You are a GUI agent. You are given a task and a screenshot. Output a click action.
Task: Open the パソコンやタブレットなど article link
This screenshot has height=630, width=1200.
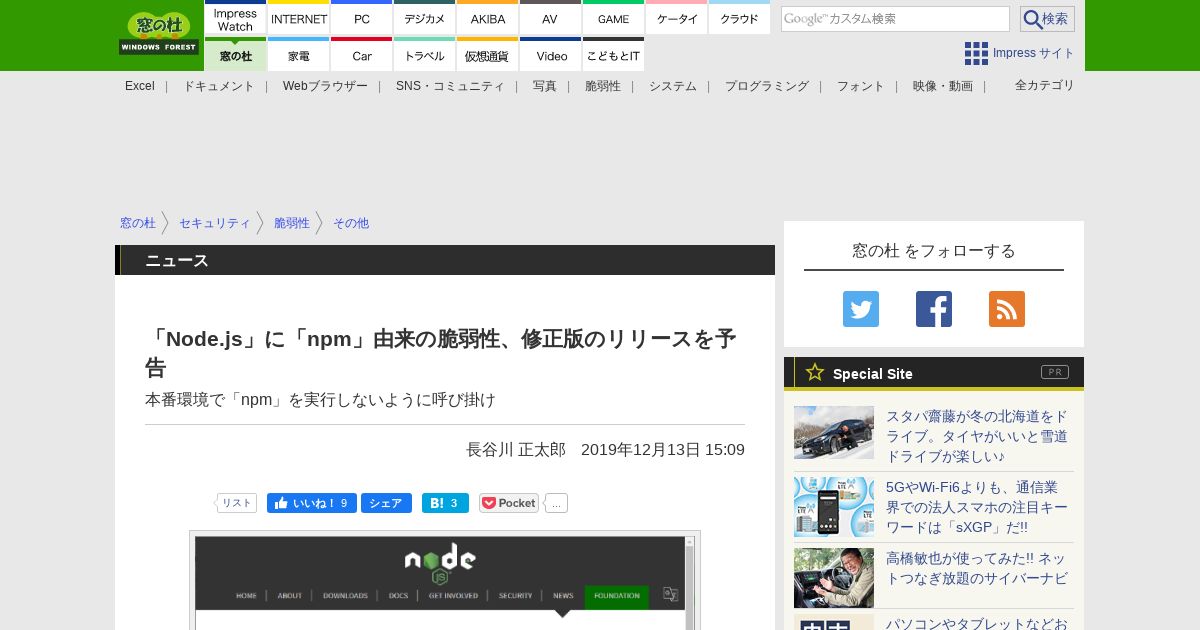977,624
